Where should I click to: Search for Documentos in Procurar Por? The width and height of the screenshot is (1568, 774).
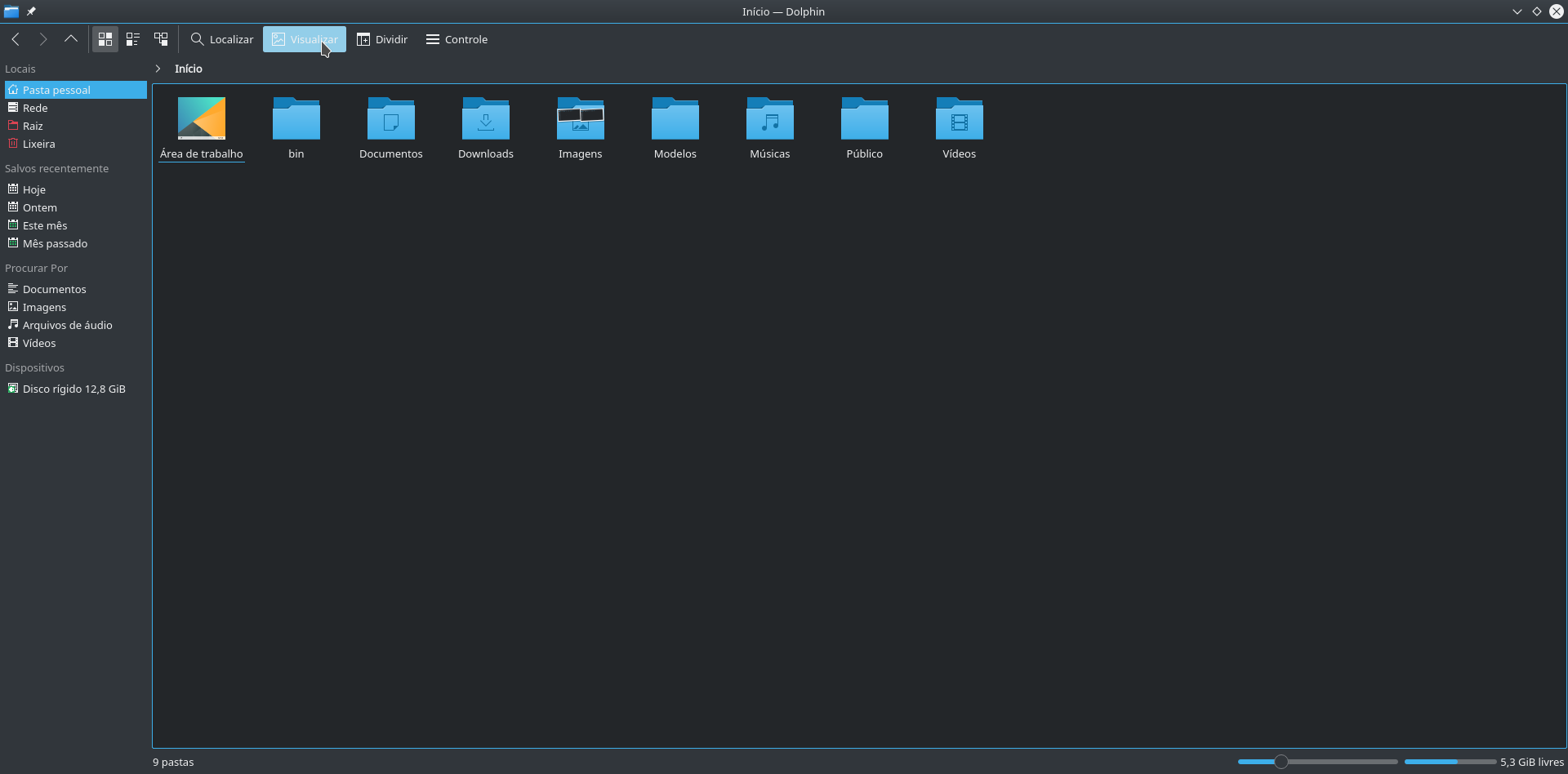[x=76, y=289]
